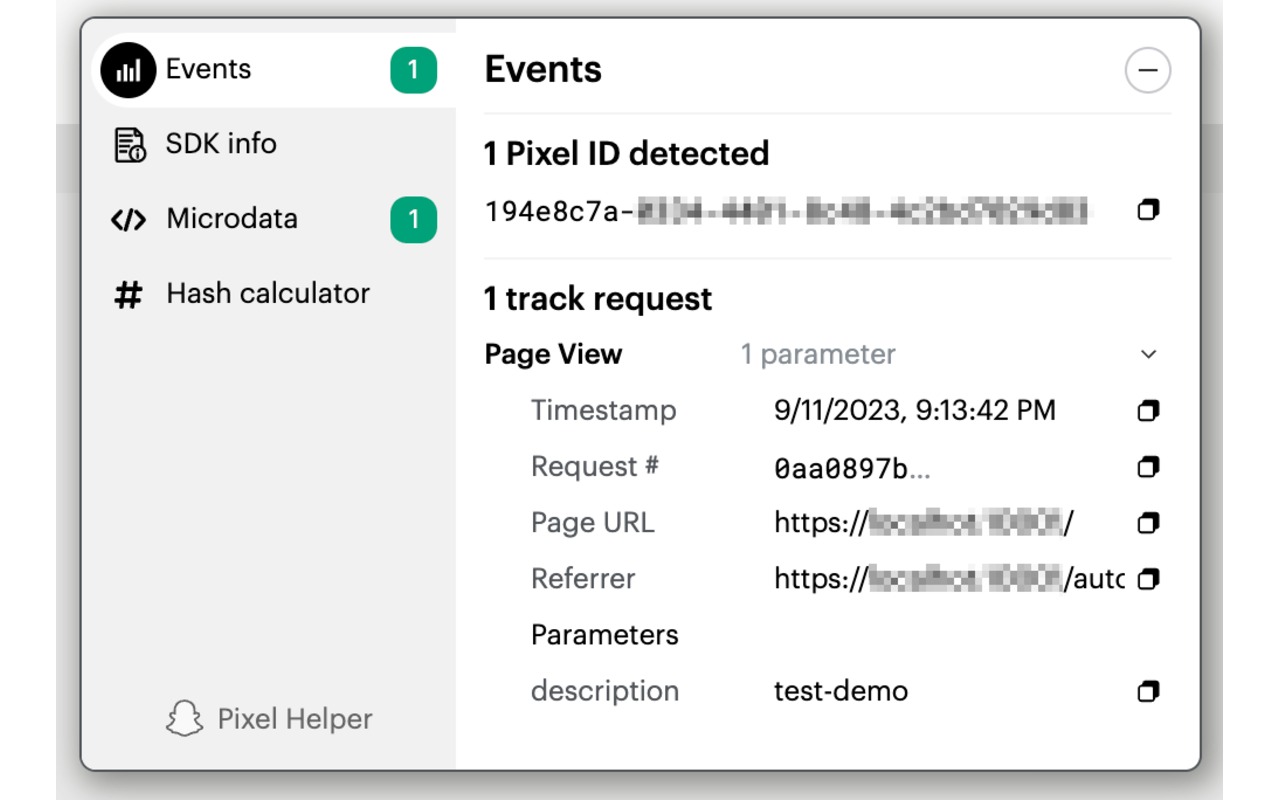Collapse the Page View event details
The width and height of the screenshot is (1280, 800).
[1147, 354]
